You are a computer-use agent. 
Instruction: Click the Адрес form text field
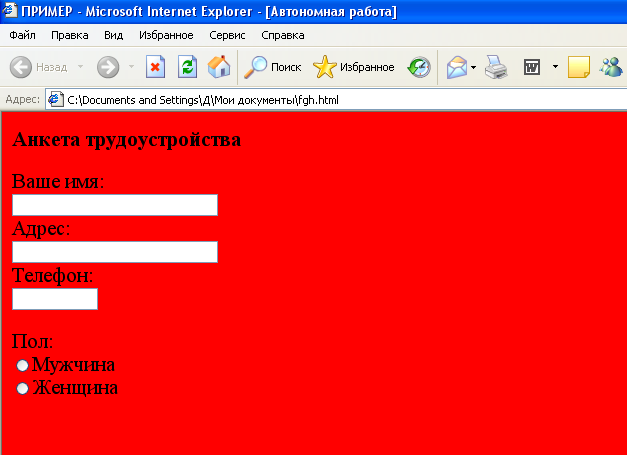115,252
